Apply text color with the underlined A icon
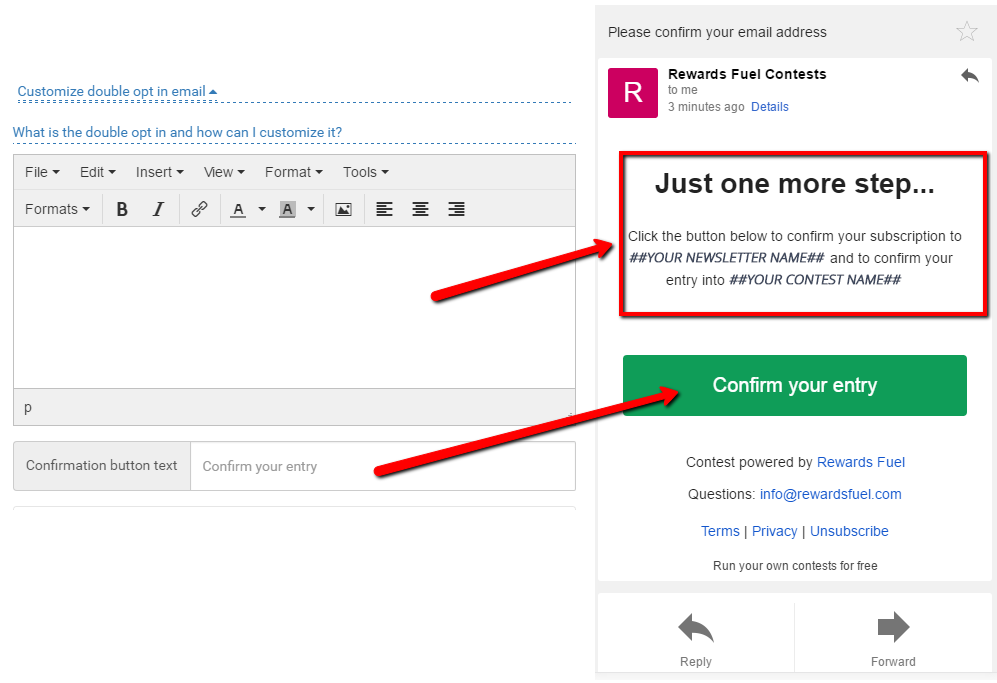 click(x=238, y=209)
